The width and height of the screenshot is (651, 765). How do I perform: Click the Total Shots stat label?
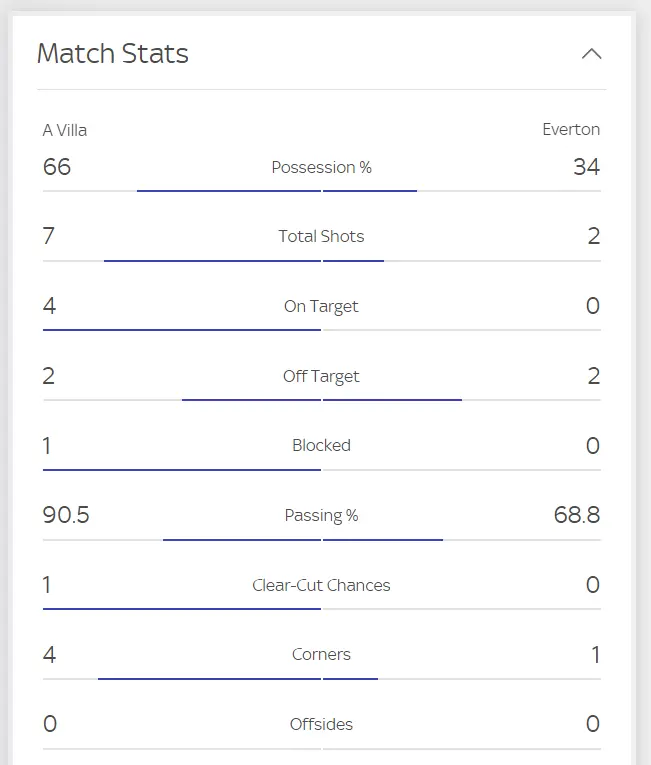[x=321, y=237]
